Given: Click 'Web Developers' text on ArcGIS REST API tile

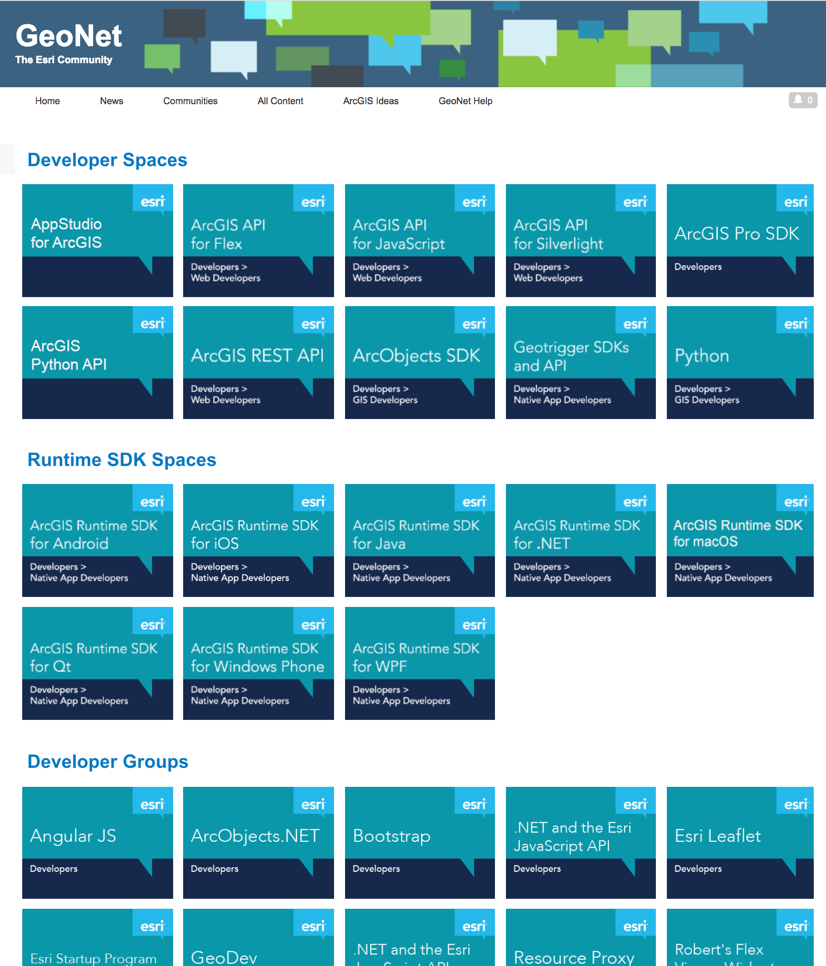Looking at the screenshot, I should [225, 400].
